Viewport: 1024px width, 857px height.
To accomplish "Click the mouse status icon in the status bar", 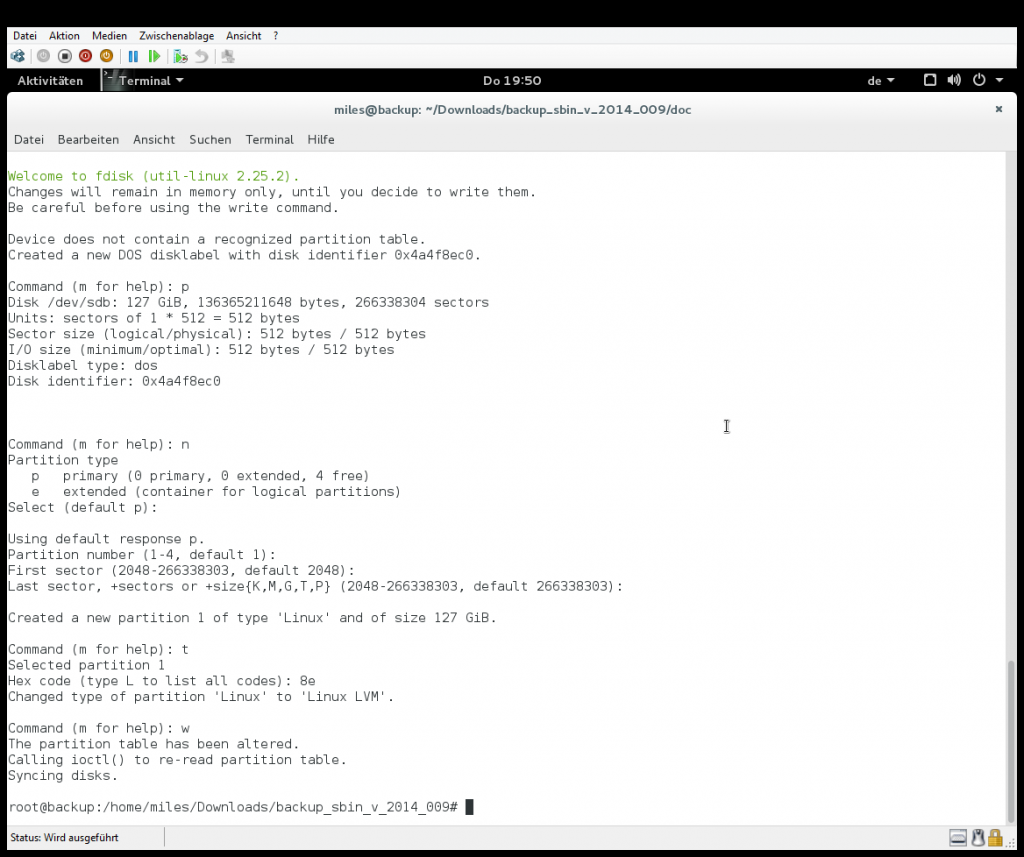I will pyautogui.click(x=978, y=837).
